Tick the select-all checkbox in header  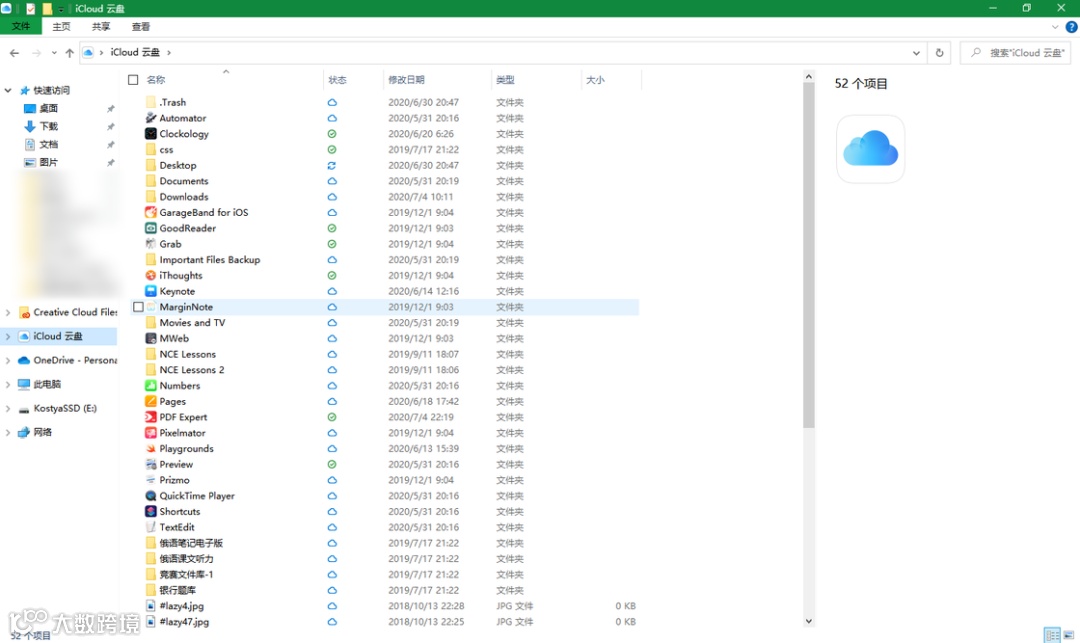tap(133, 80)
